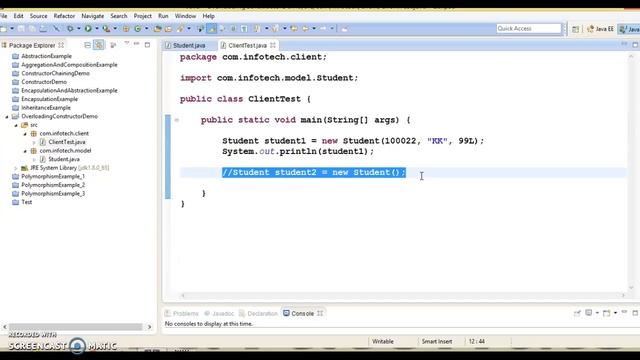Viewport: 640px width, 360px height.
Task: Open the Display Selected Console icon
Action: [589, 313]
